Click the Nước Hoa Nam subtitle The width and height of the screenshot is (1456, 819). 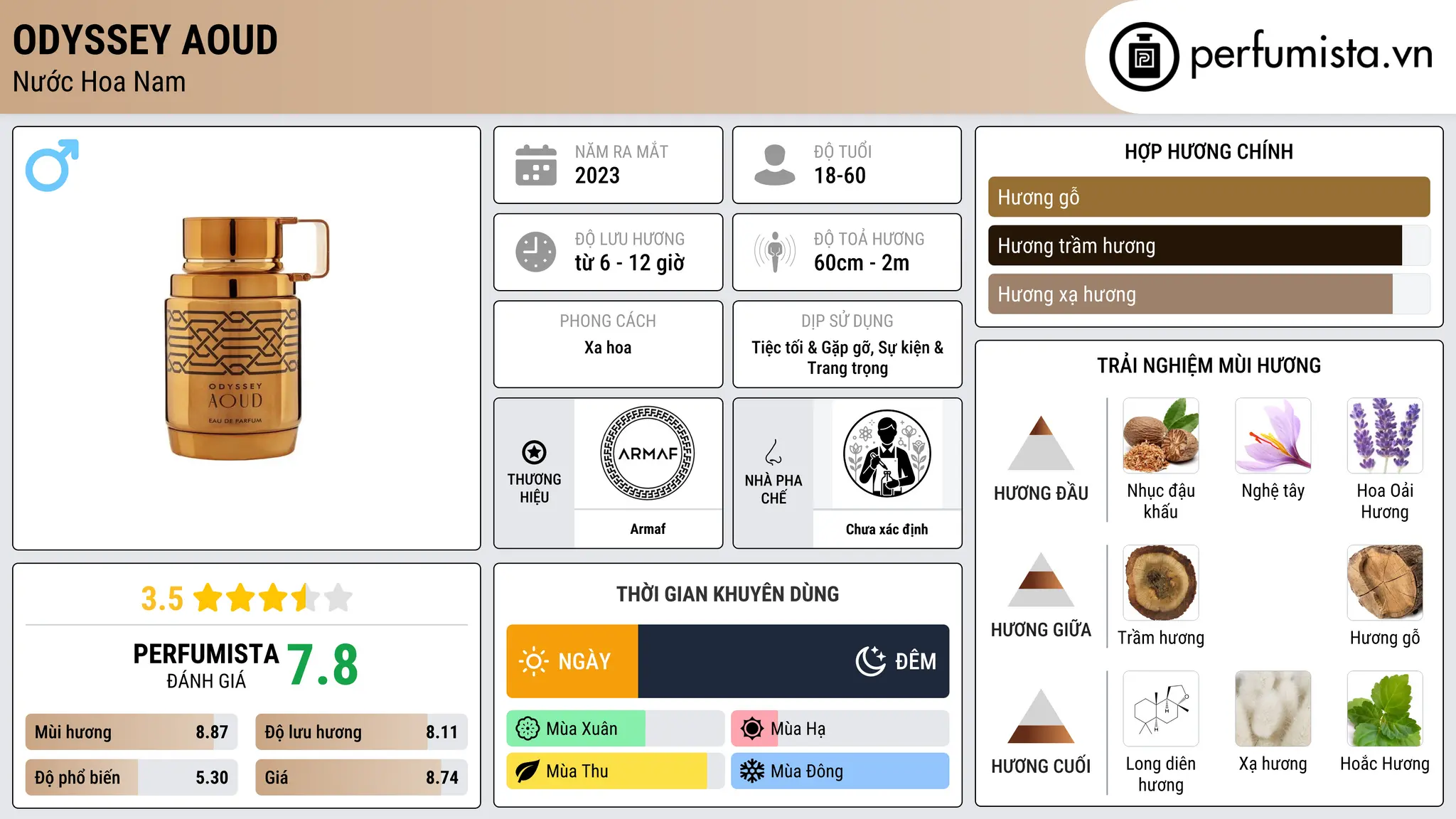(99, 82)
